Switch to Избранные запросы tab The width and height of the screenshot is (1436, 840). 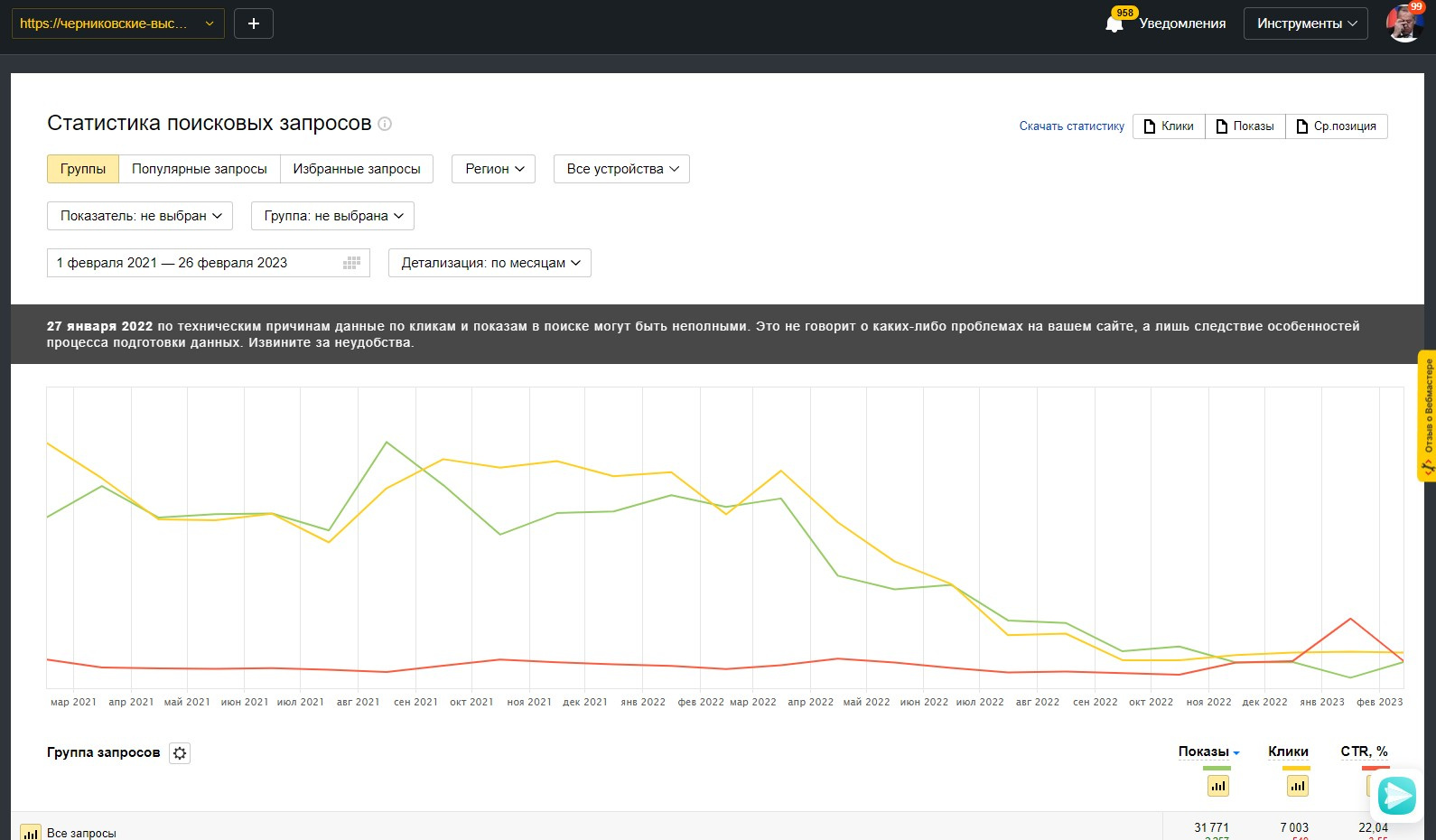(x=357, y=169)
